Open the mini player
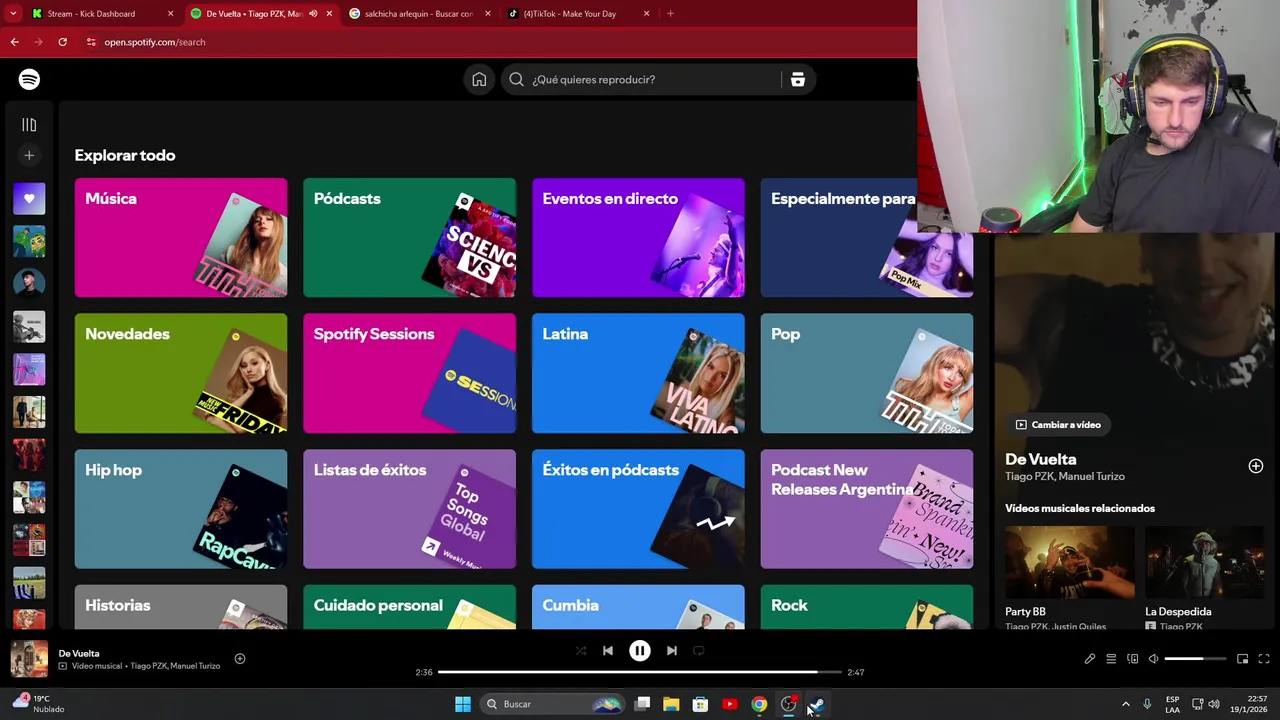Viewport: 1280px width, 720px height. point(1243,659)
